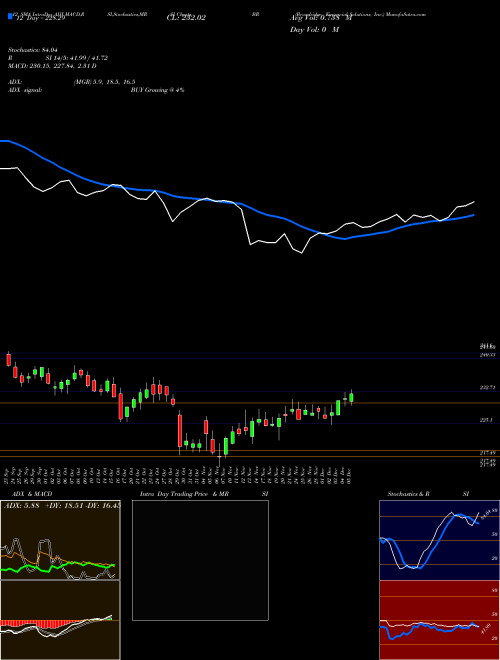Open the ADX indicator chart panel
Screen dimensions: 500x660
point(60,540)
